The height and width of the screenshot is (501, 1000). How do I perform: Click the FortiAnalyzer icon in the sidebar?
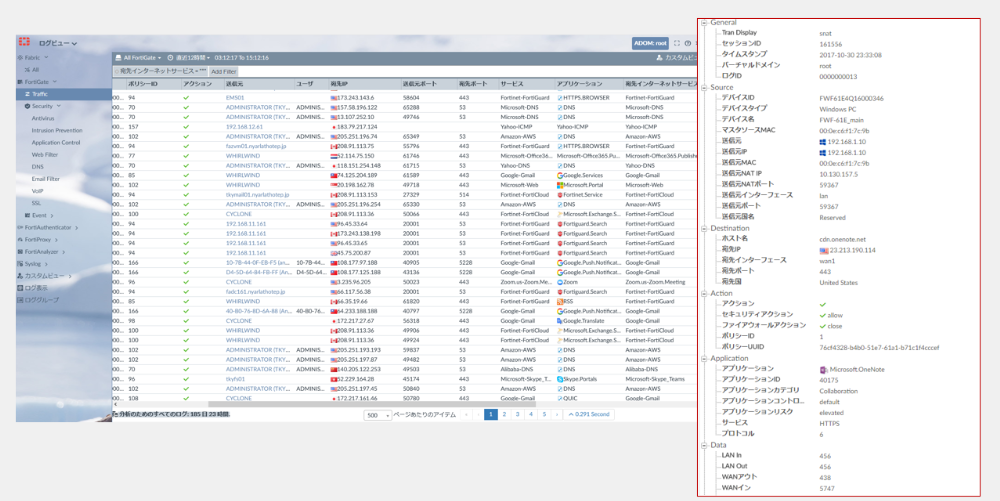click(x=20, y=252)
